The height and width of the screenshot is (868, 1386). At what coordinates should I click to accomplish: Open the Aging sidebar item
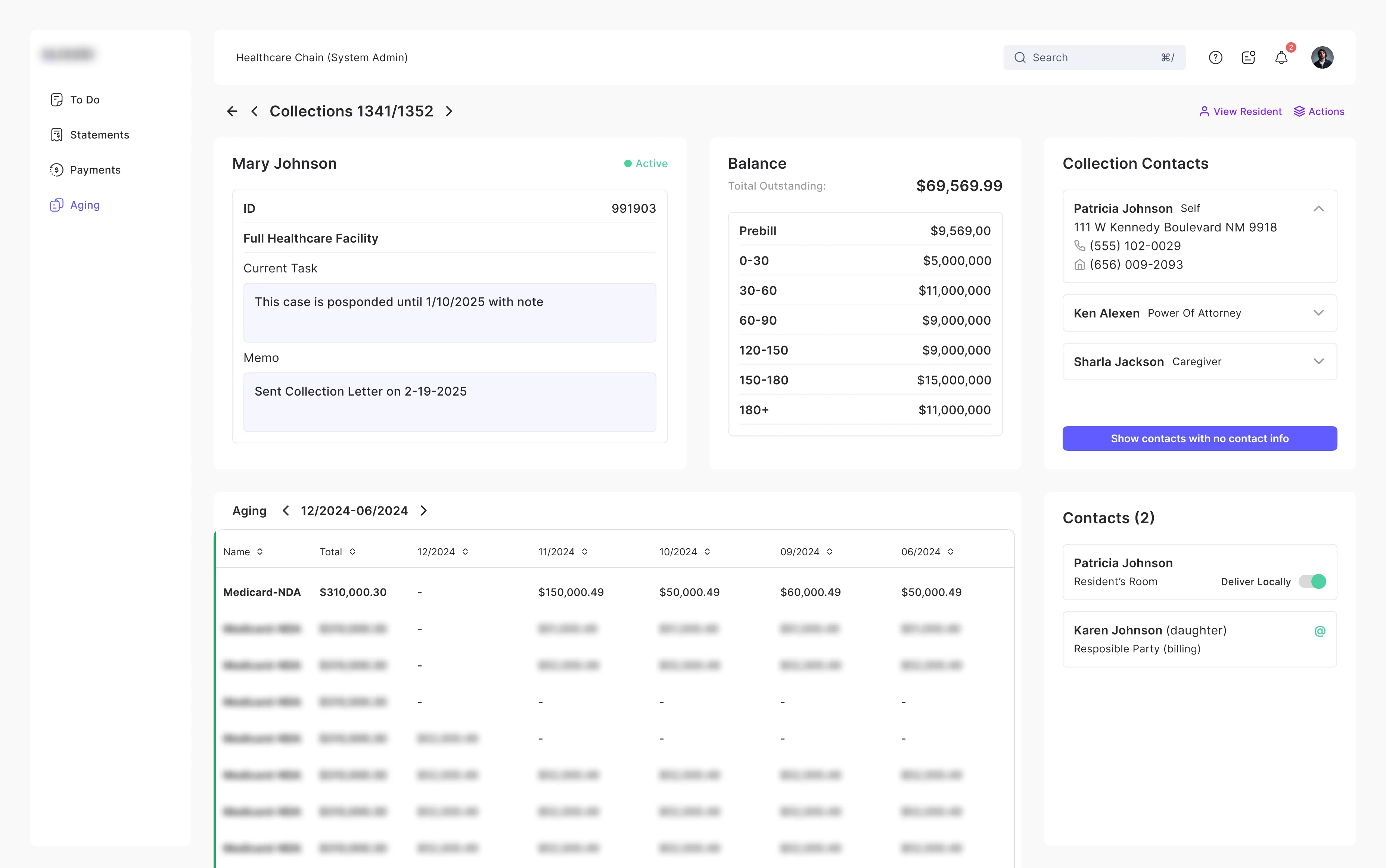coord(75,205)
